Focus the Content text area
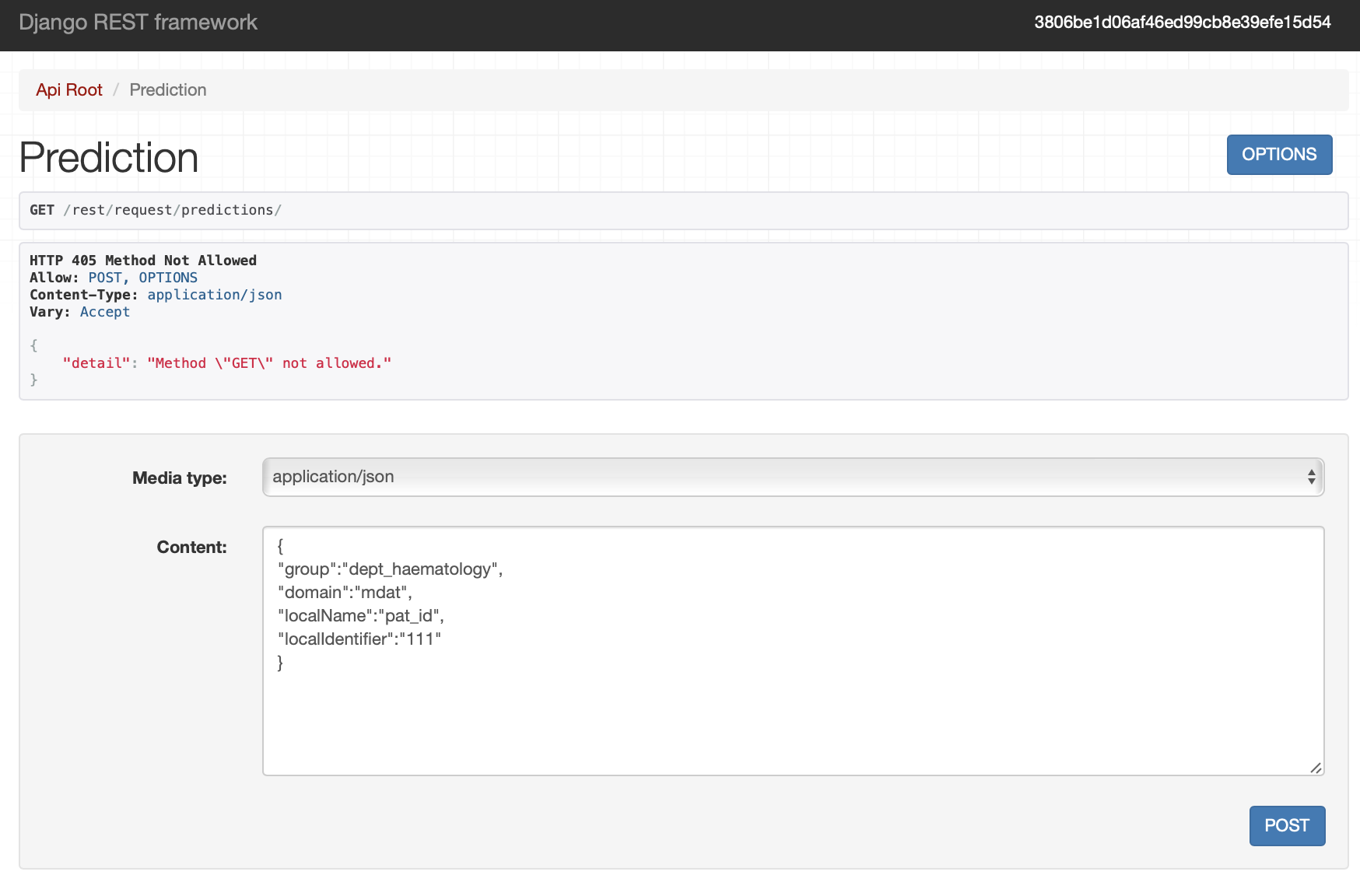1360x896 pixels. tap(793, 651)
